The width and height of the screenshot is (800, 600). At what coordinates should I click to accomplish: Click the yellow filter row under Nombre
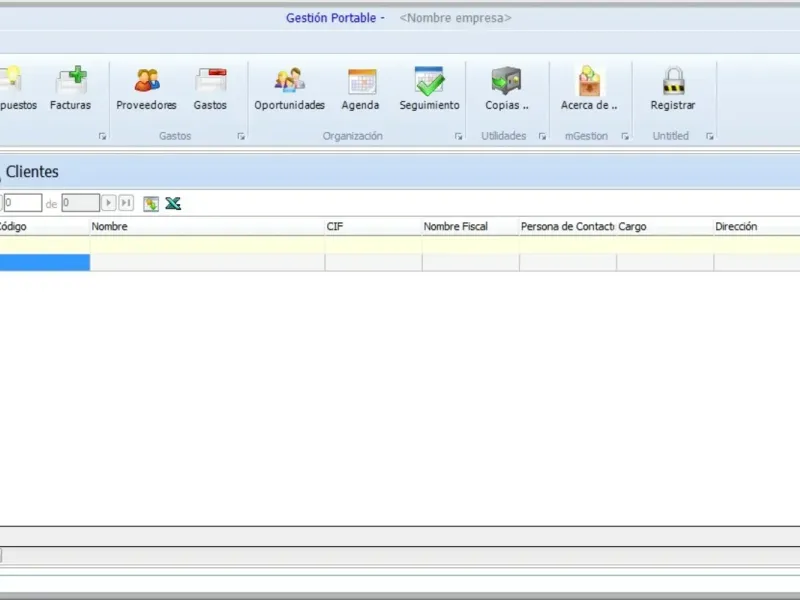pyautogui.click(x=207, y=245)
